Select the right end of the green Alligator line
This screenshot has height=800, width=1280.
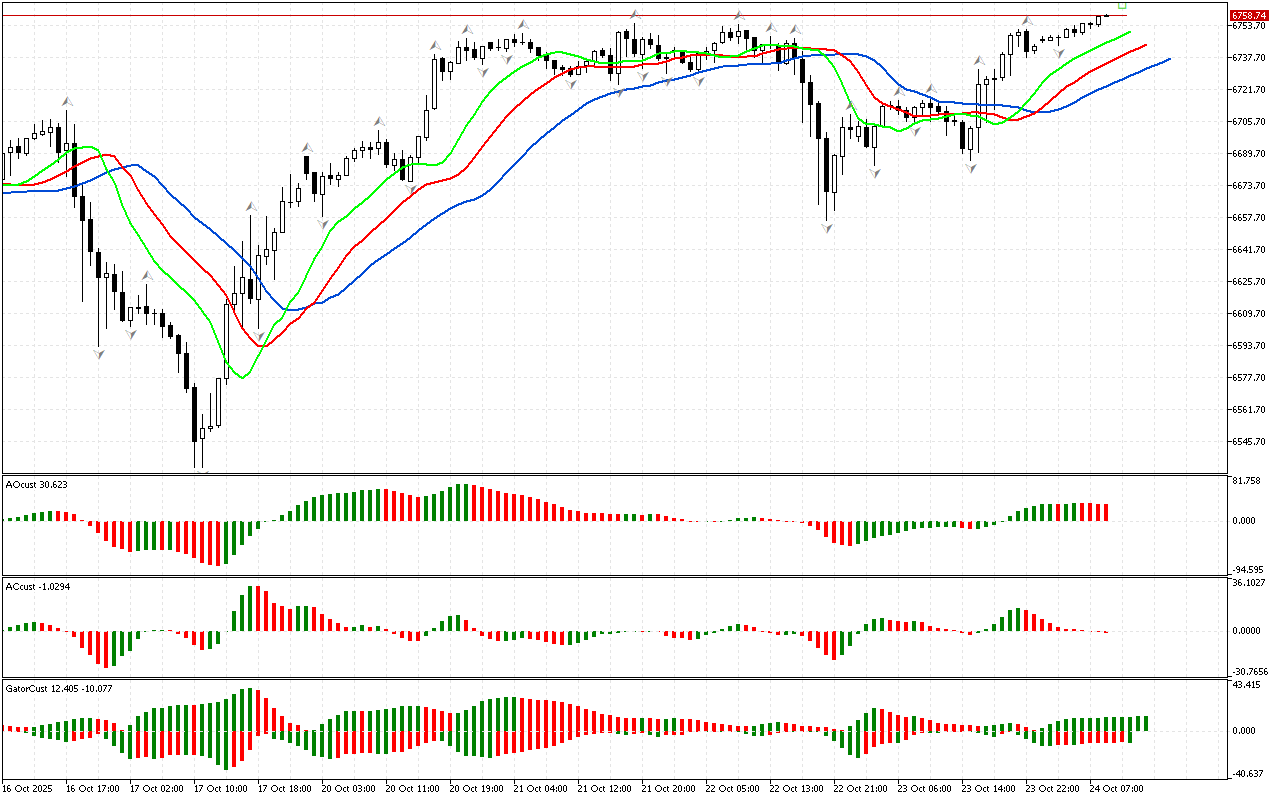(x=1129, y=32)
